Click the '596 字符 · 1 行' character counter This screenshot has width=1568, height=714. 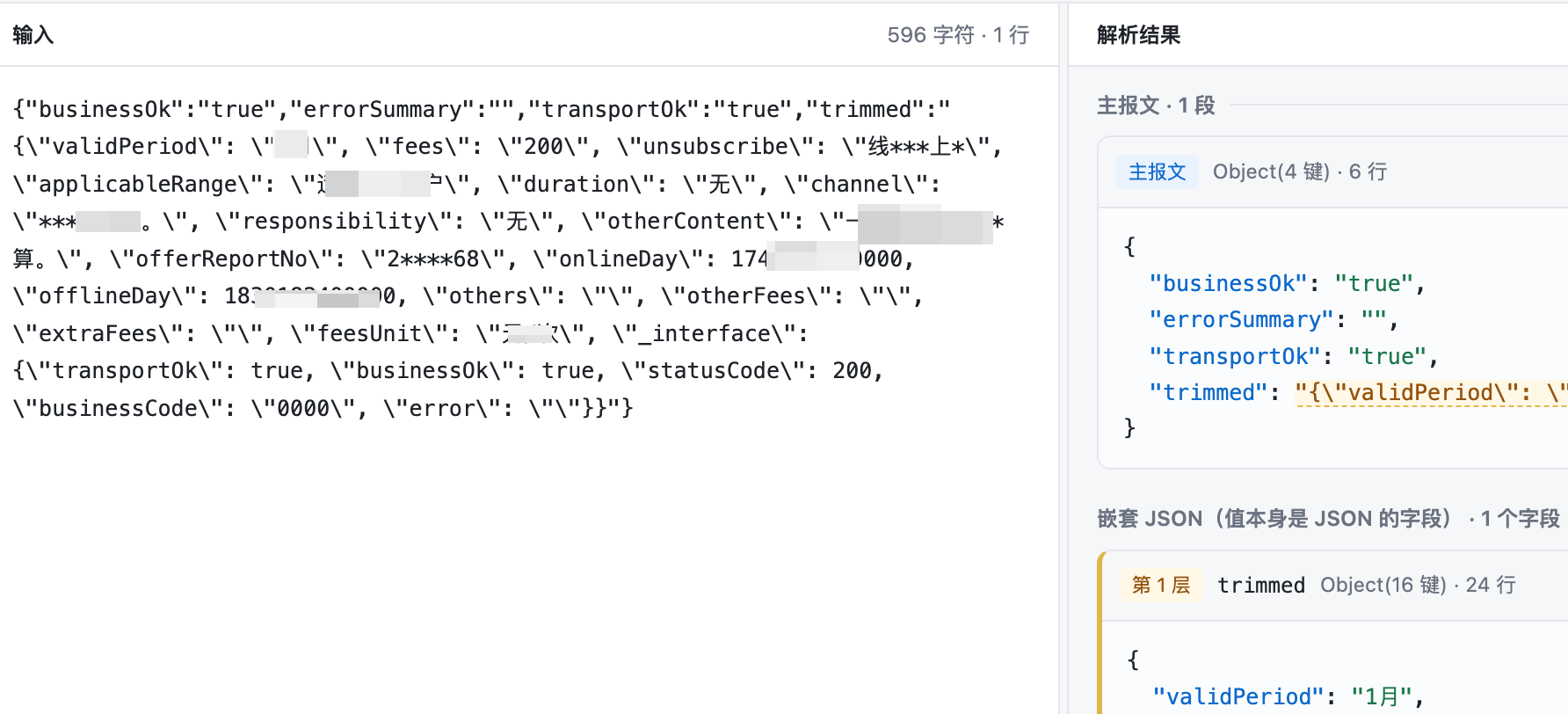tap(958, 35)
